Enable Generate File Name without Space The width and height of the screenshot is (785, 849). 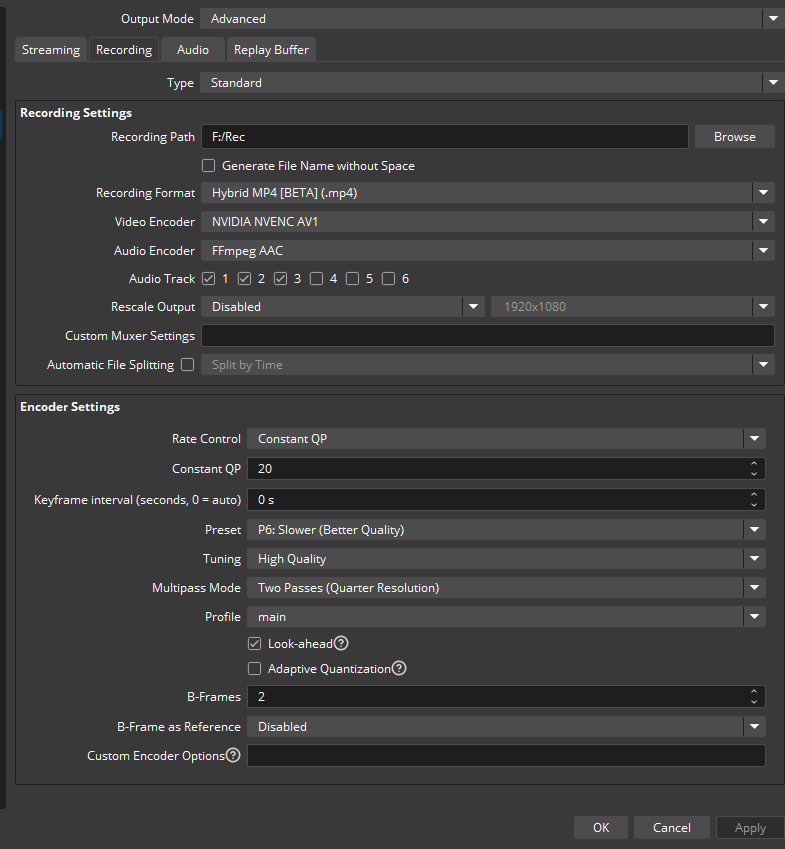[208, 166]
